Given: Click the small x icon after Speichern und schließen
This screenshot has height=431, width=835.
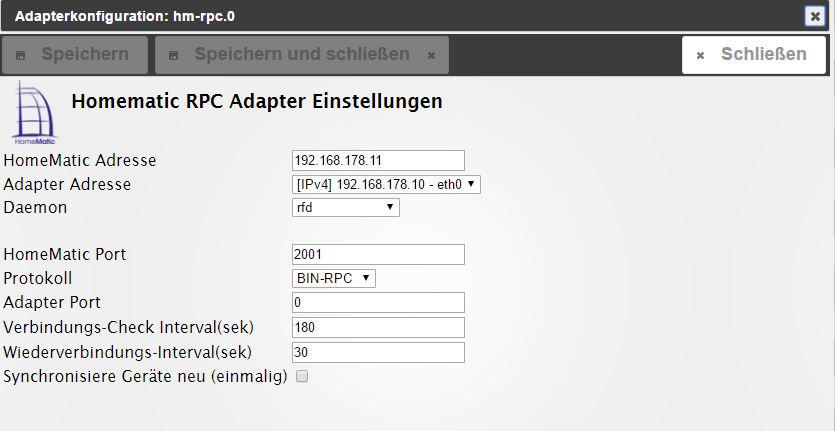Looking at the screenshot, I should click(432, 55).
